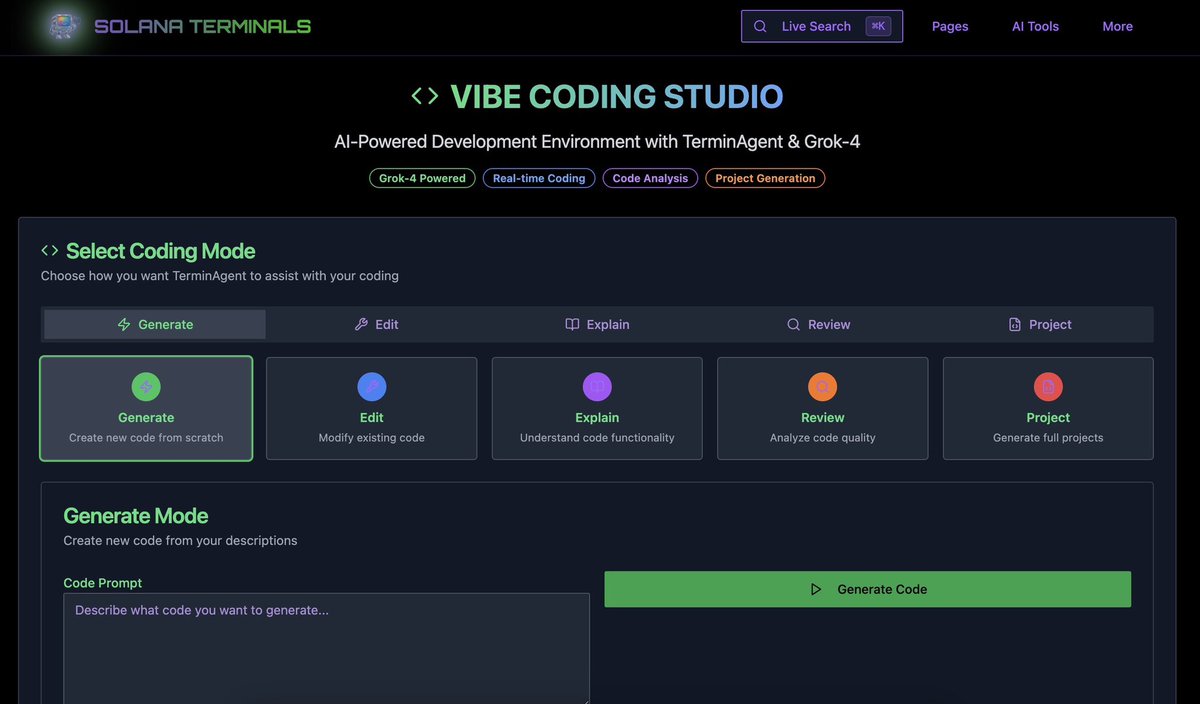The image size is (1200, 704).
Task: Click the ⌘K shortcut badge
Action: [x=878, y=26]
